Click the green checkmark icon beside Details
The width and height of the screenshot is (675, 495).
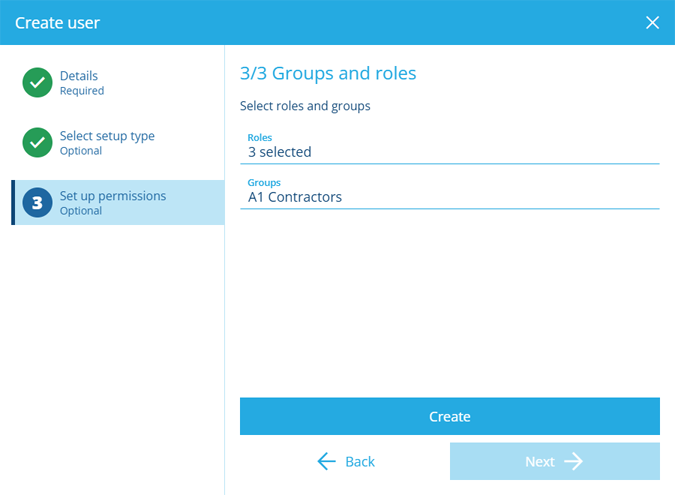pos(37,82)
